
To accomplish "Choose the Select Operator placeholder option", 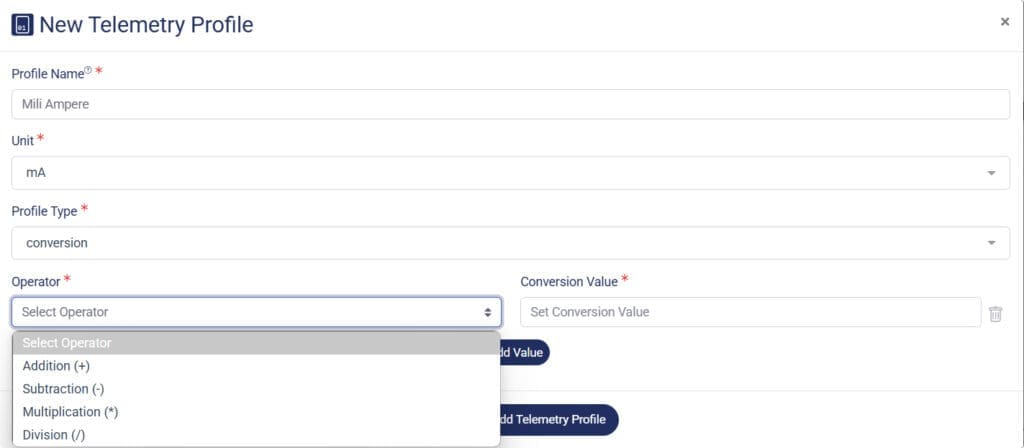I will click(x=255, y=343).
